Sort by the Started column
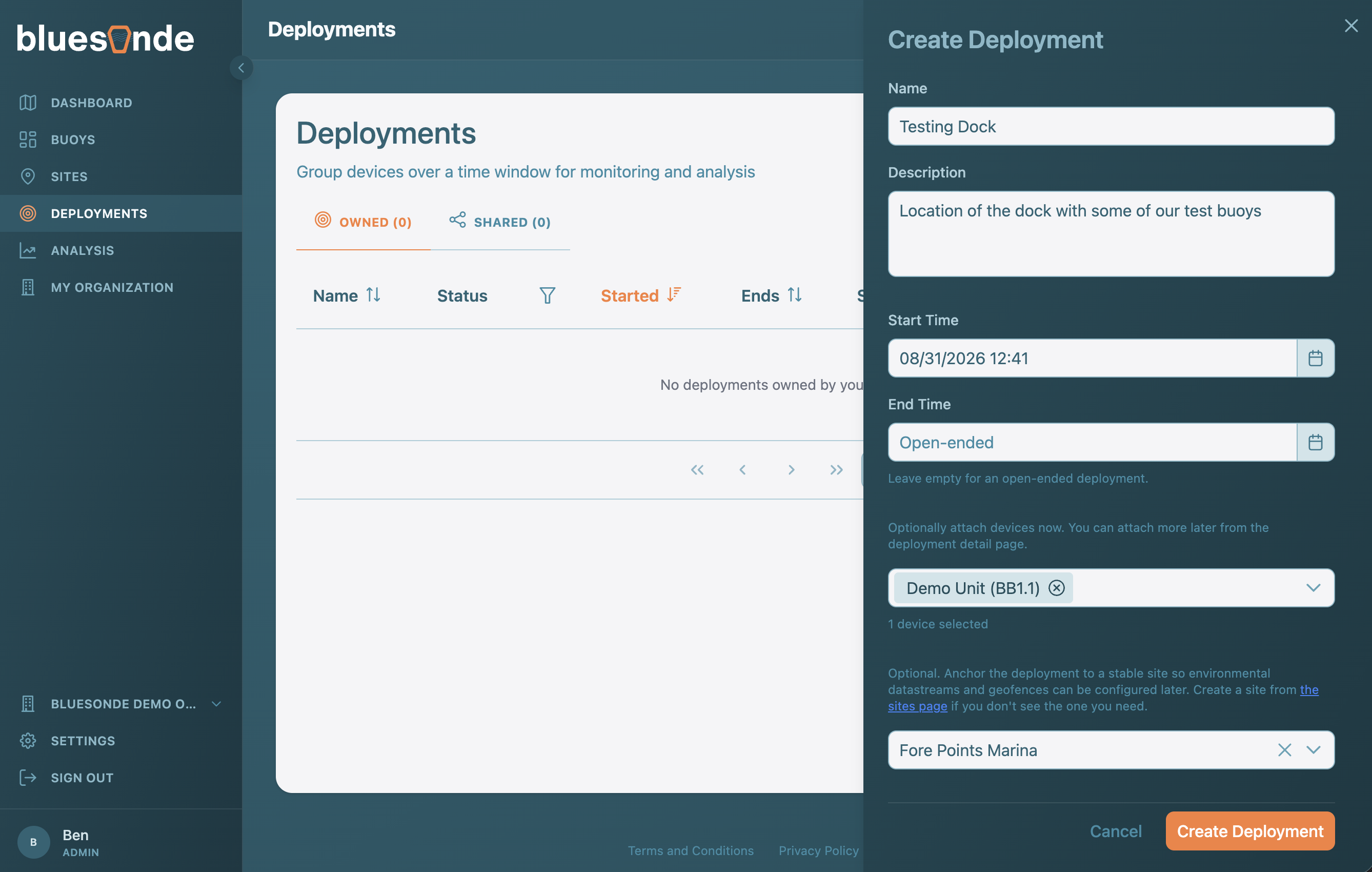1372x872 pixels. click(x=640, y=295)
